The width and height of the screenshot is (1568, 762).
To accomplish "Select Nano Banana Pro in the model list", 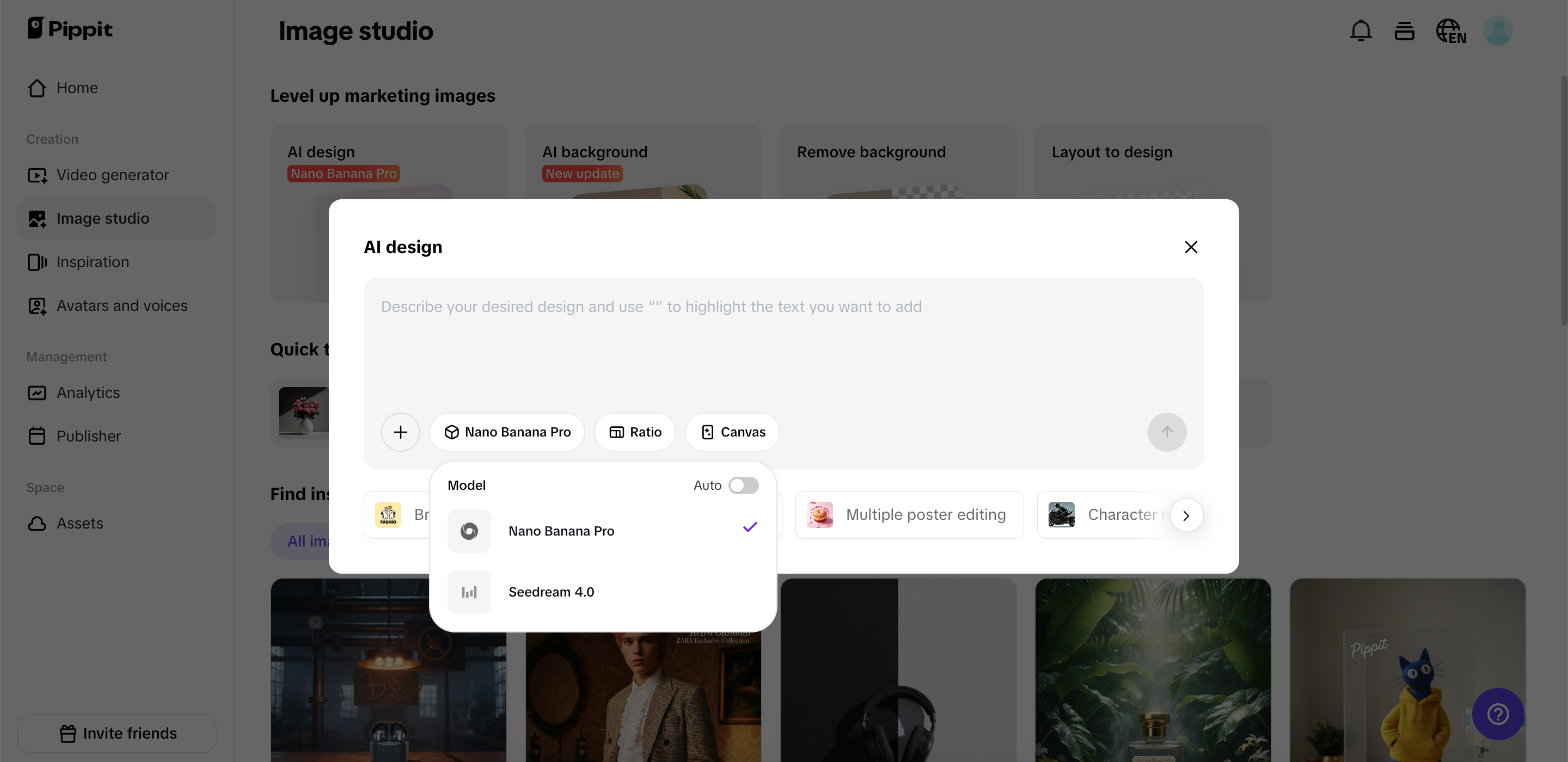I will (561, 531).
